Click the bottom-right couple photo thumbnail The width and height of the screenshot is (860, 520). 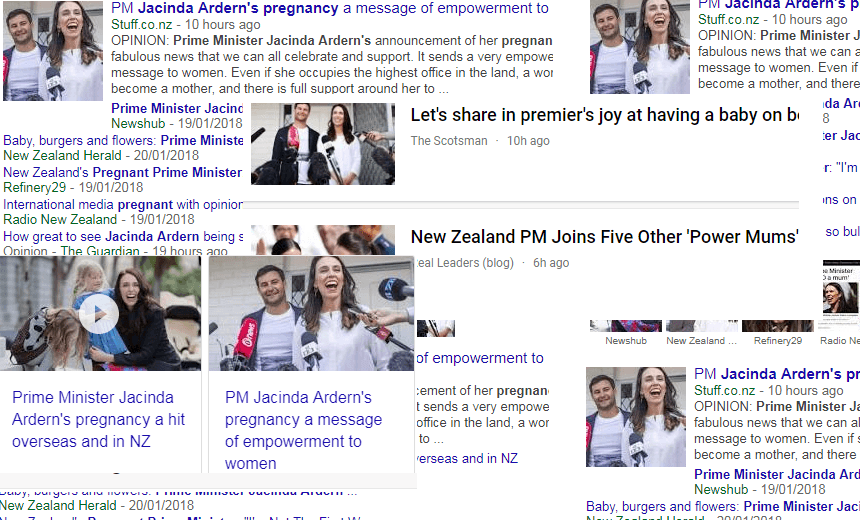click(x=636, y=417)
